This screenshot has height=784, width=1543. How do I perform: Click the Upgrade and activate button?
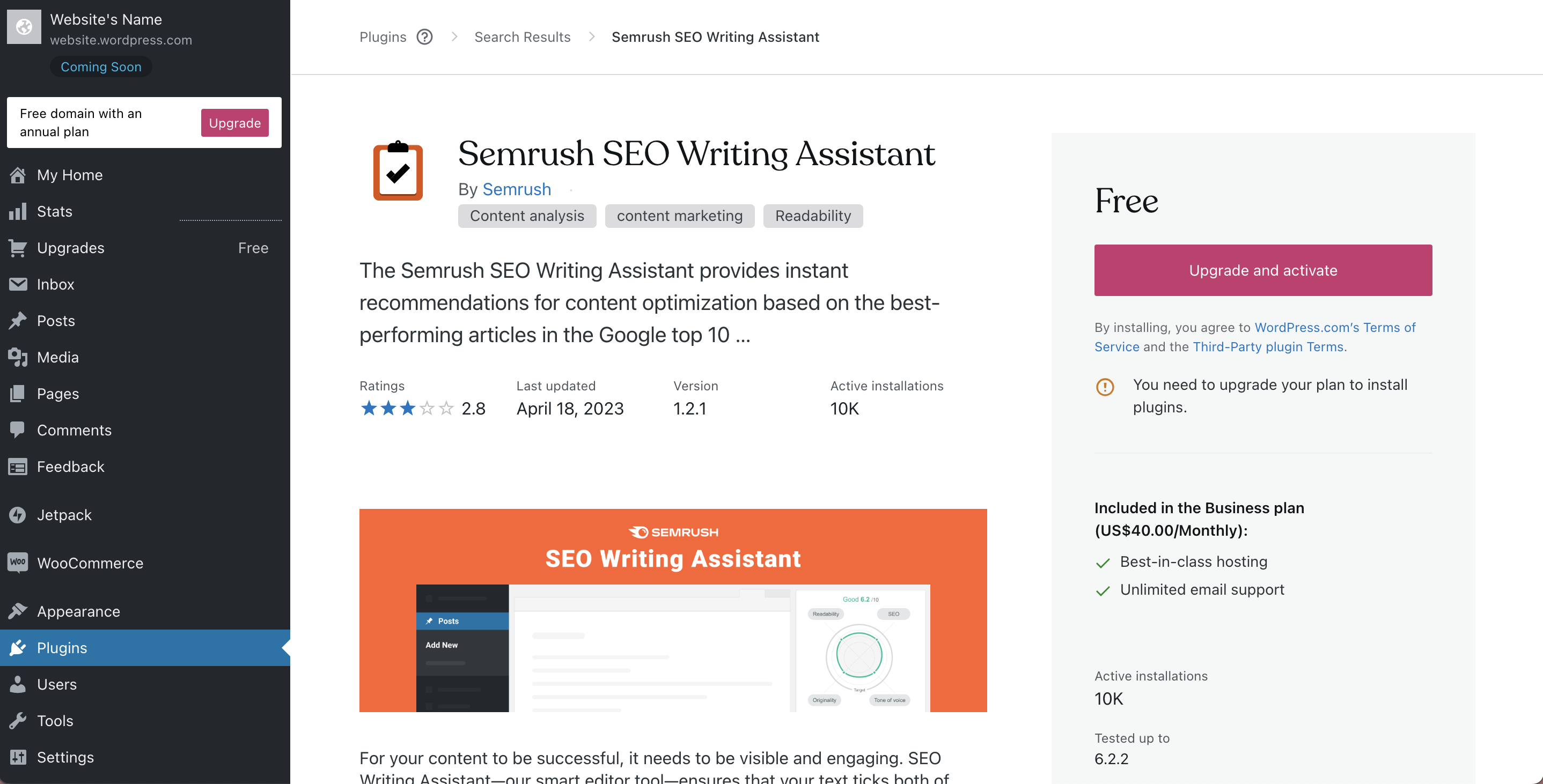1262,269
